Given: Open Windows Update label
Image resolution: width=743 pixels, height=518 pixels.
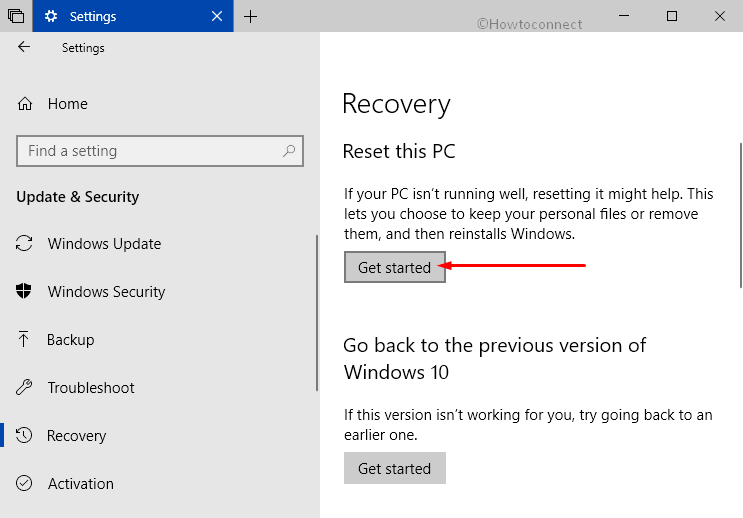Looking at the screenshot, I should [x=104, y=244].
